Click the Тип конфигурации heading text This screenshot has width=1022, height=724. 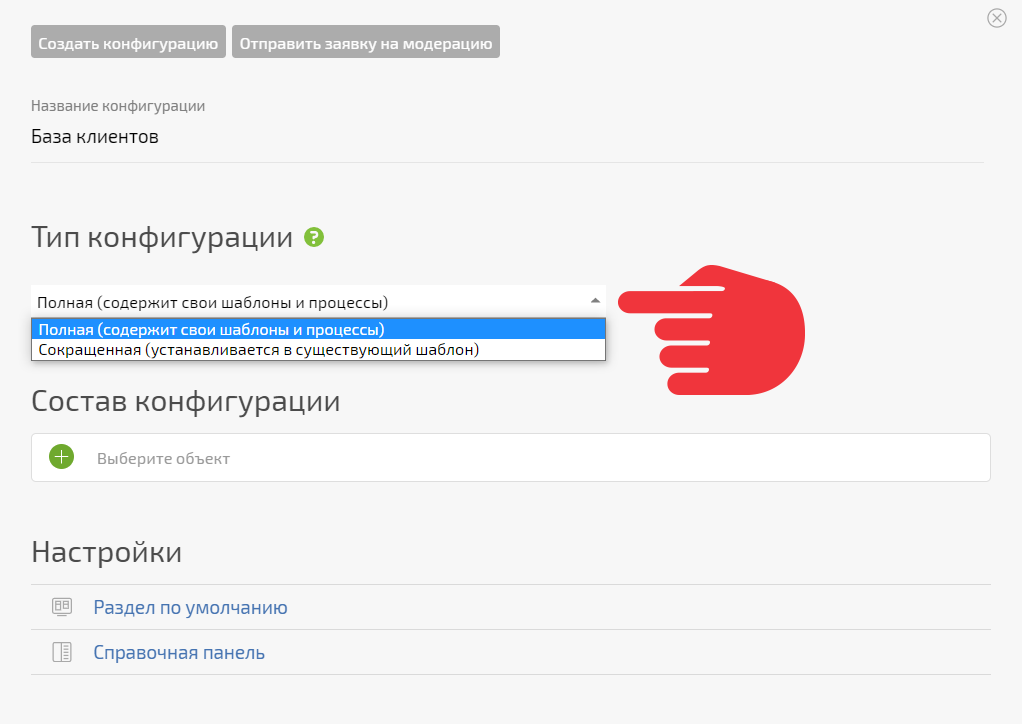(x=162, y=237)
